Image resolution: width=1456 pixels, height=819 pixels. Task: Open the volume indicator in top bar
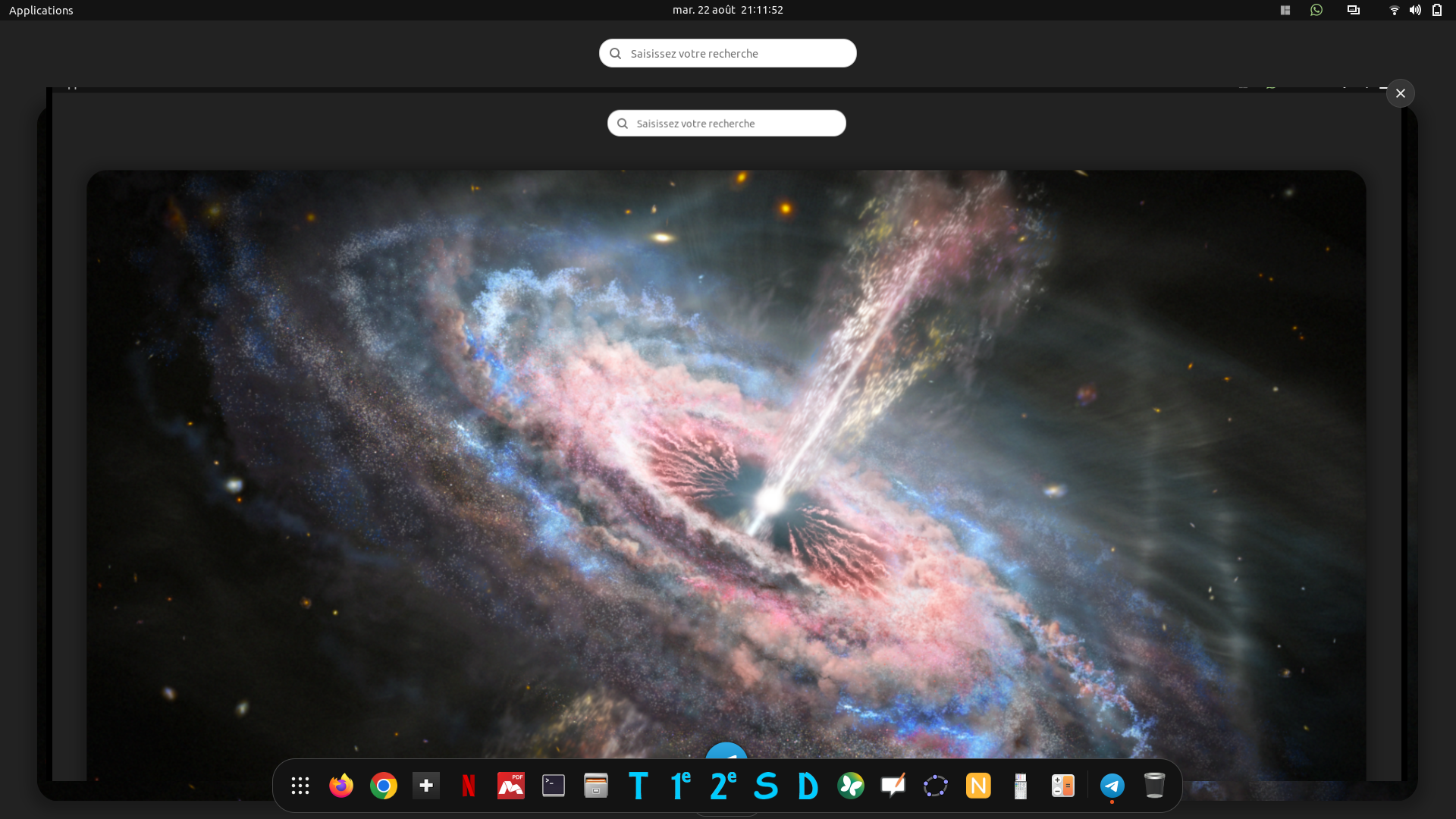tap(1415, 10)
